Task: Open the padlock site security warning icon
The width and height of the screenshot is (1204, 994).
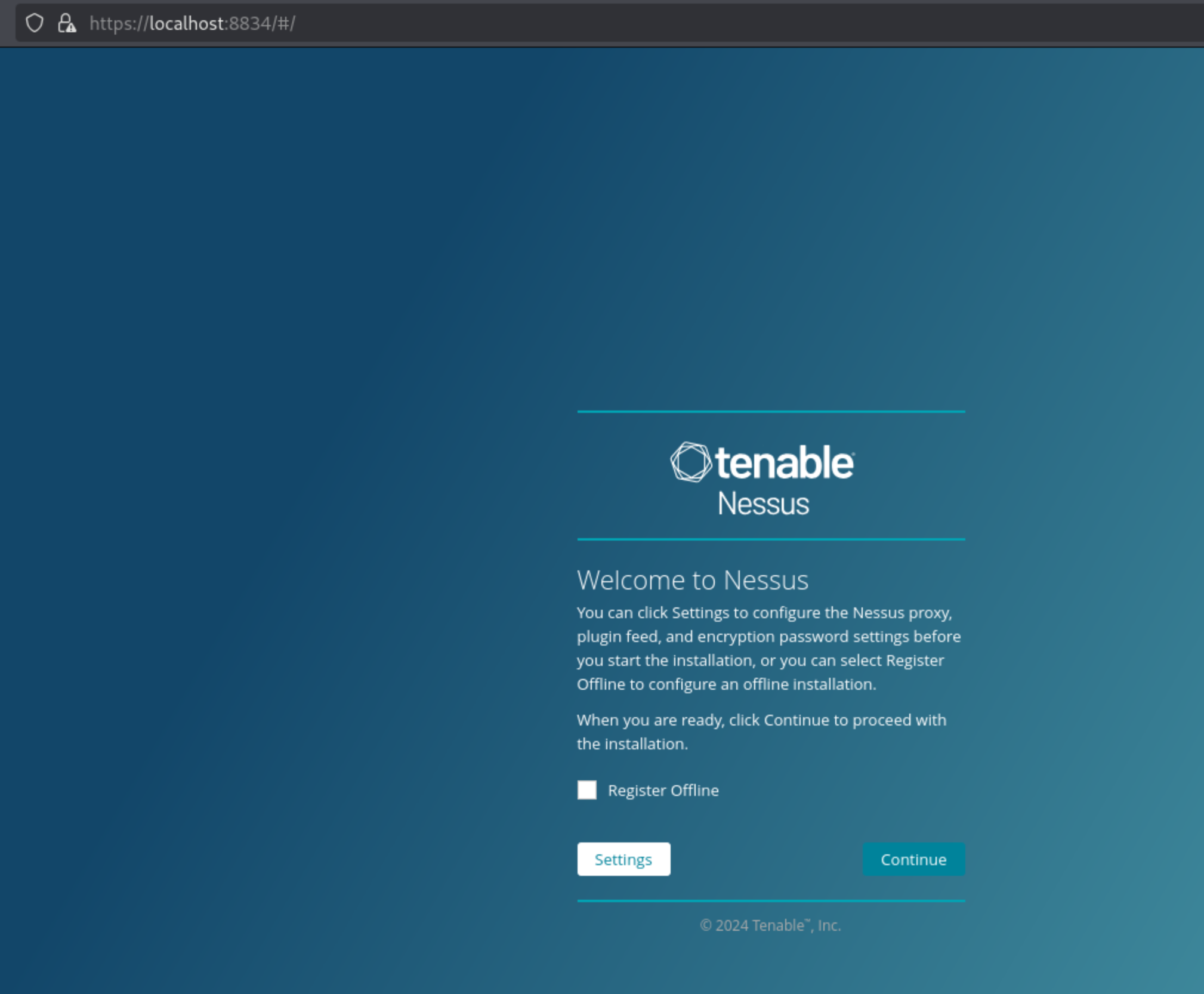Action: pyautogui.click(x=66, y=23)
